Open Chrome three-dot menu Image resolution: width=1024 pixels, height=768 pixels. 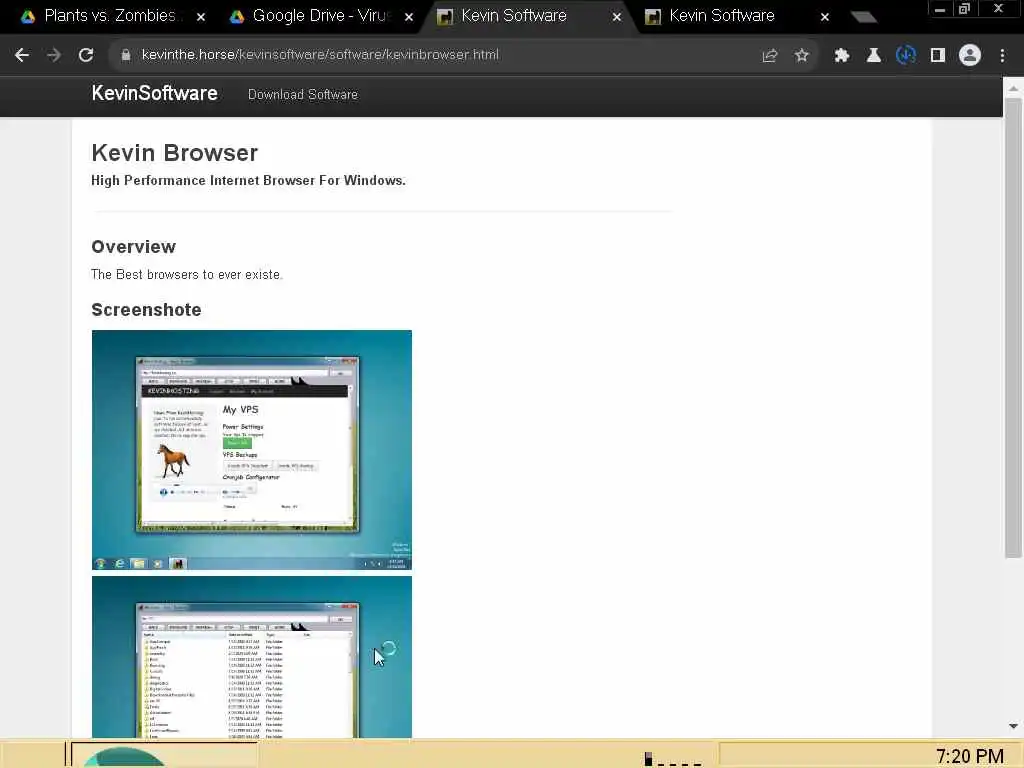point(1002,56)
